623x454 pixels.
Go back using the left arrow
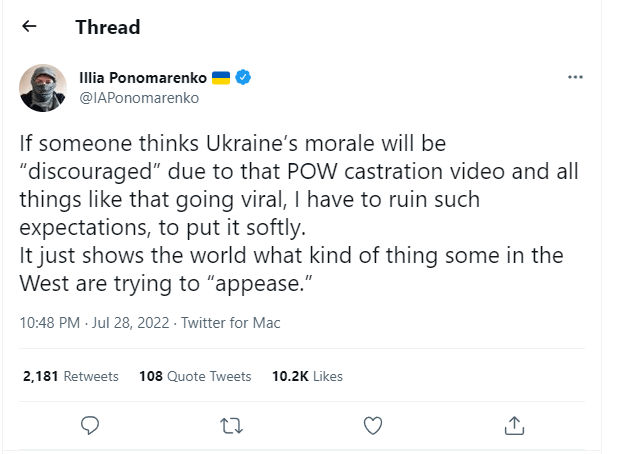29,27
